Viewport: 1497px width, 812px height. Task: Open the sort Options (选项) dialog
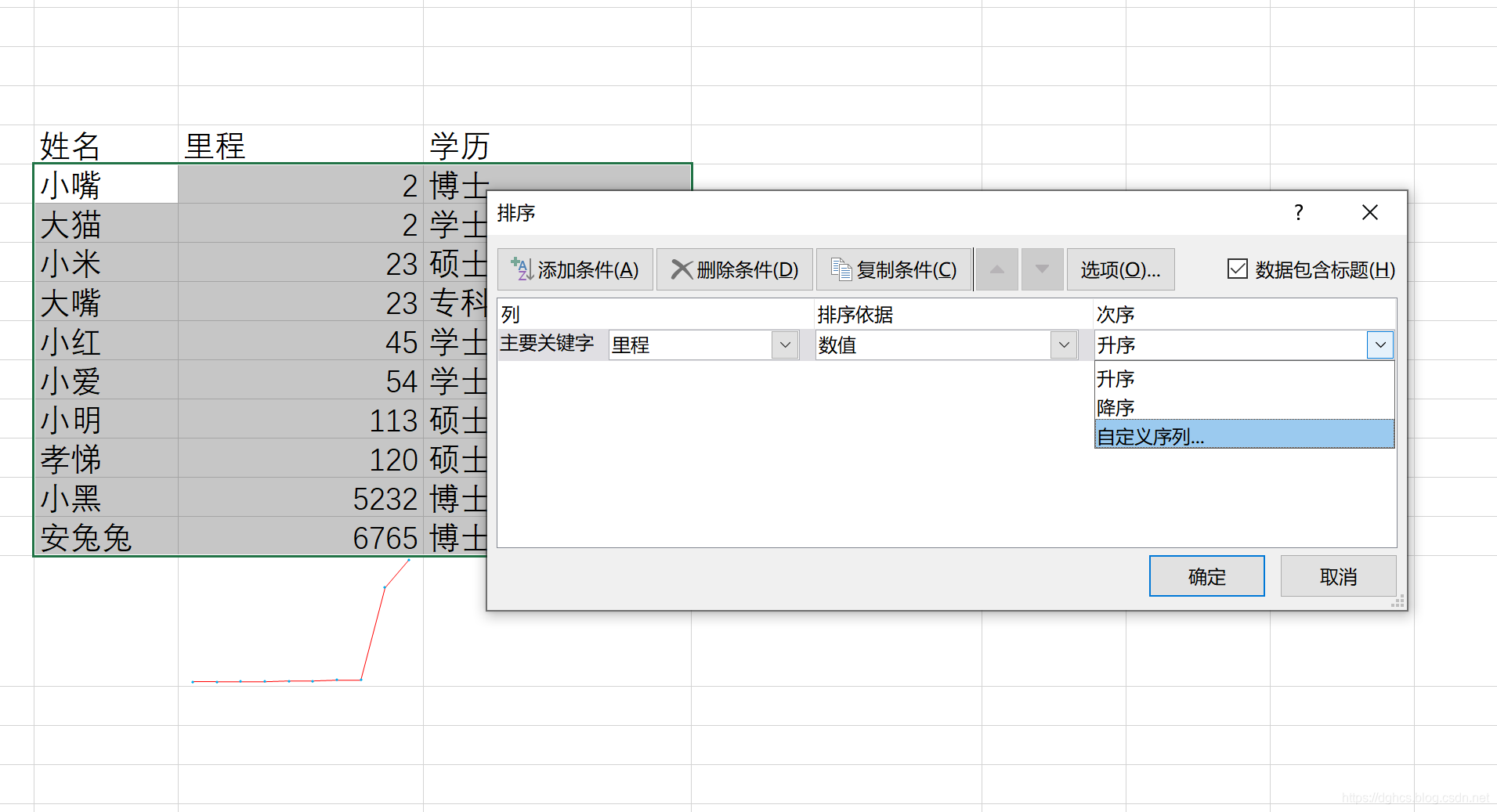pyautogui.click(x=1120, y=269)
